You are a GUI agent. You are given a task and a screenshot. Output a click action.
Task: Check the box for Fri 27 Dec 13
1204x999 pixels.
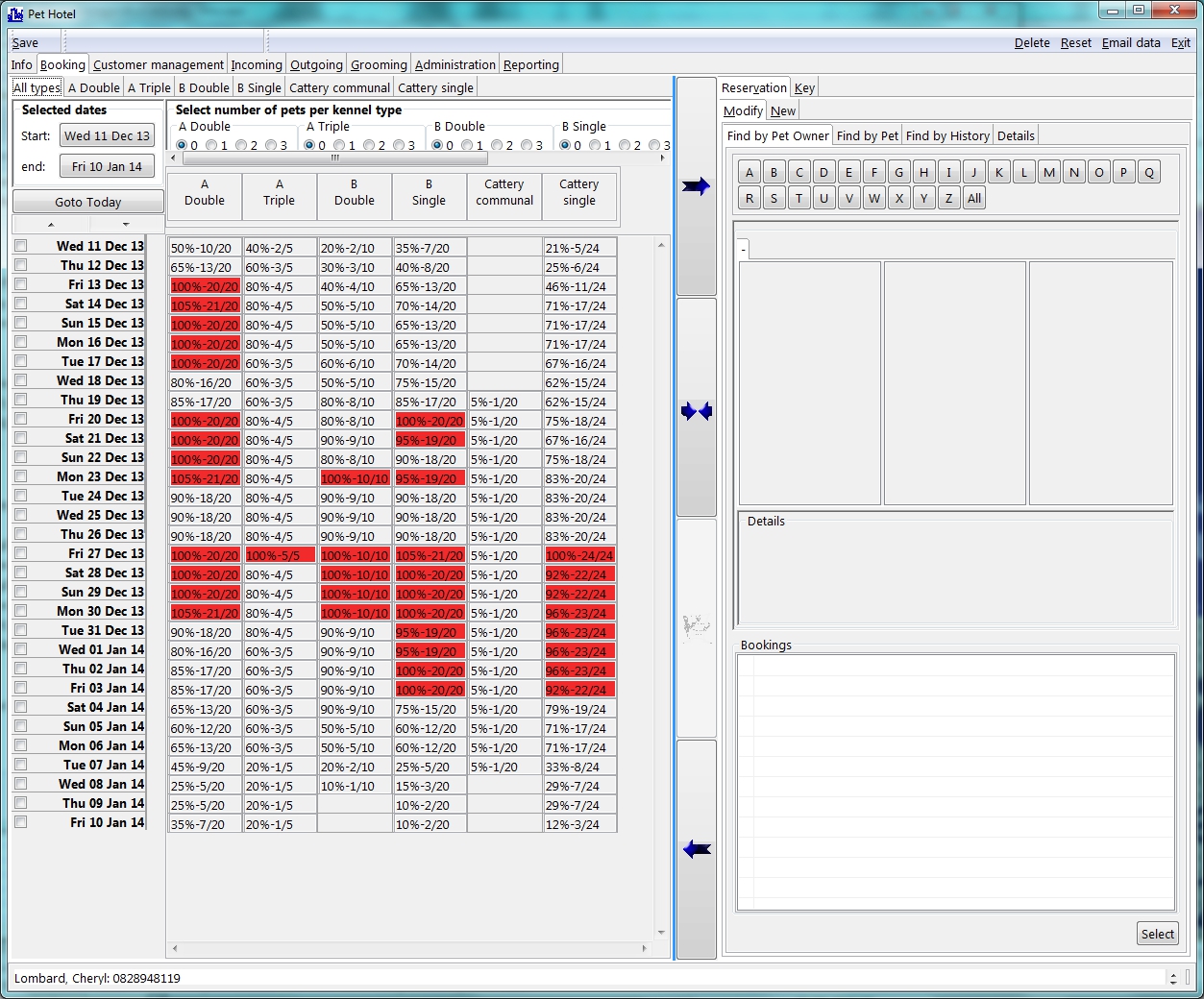(x=21, y=553)
